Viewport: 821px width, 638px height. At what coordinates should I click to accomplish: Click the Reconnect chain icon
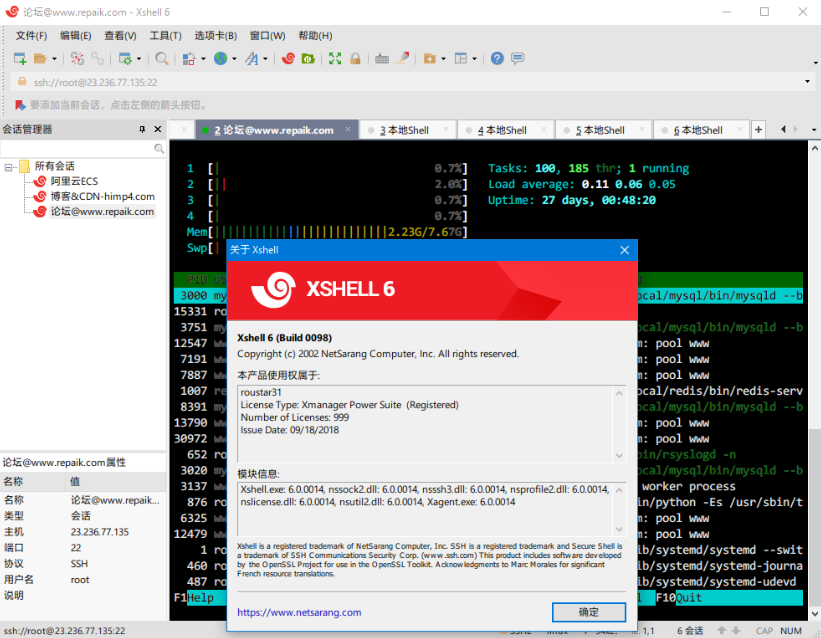coord(97,59)
